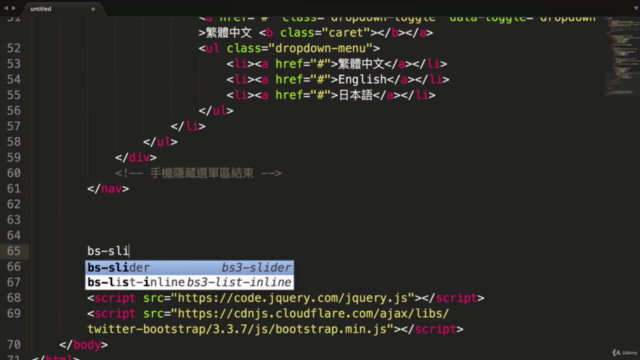Click line number 52 in gutter
Viewport: 640px width, 360px height.
pos(14,48)
